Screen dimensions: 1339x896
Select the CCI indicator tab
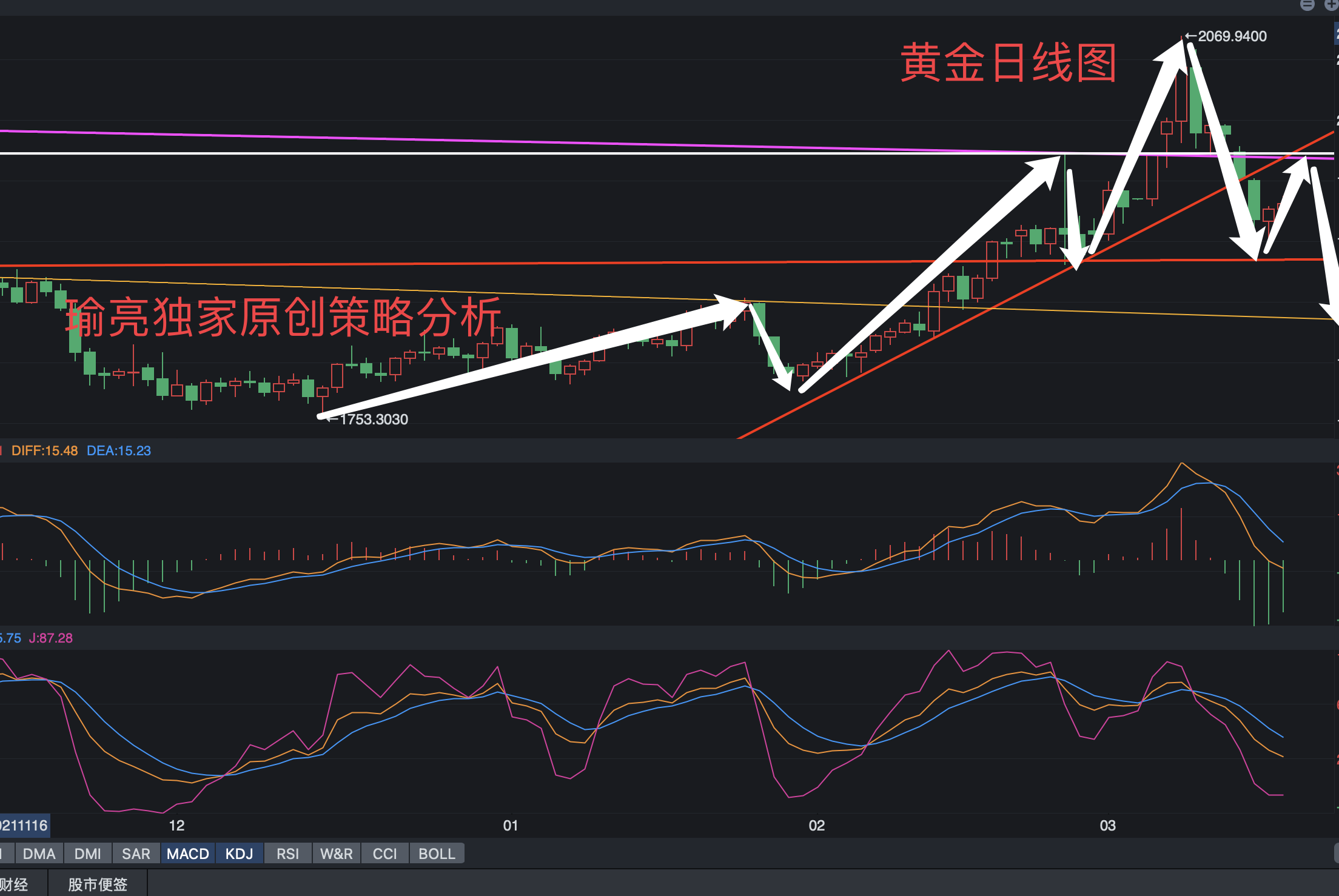tap(385, 854)
